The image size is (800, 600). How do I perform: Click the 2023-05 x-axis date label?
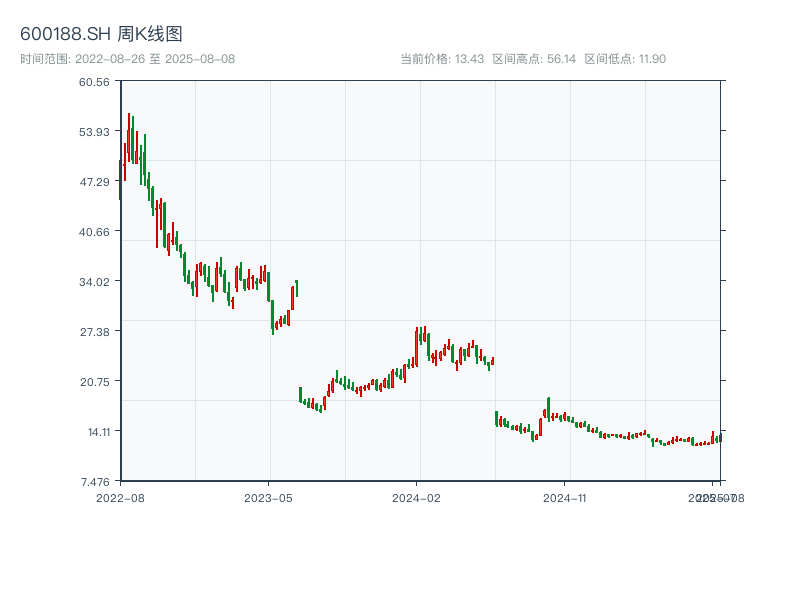click(x=268, y=497)
